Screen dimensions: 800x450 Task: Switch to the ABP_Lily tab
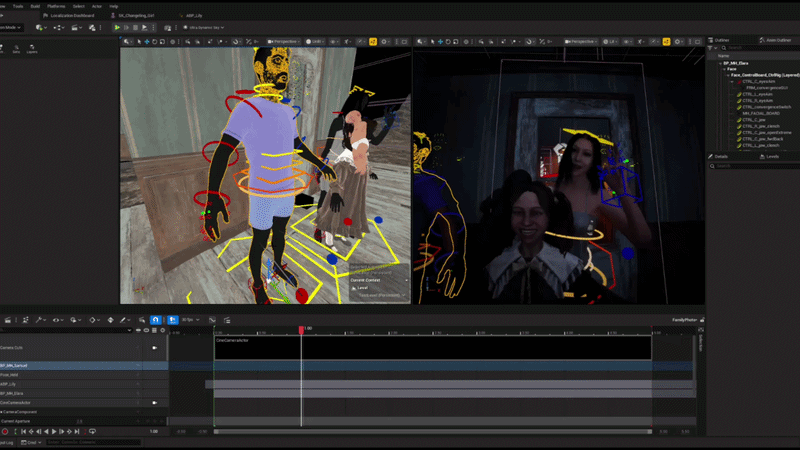point(192,16)
